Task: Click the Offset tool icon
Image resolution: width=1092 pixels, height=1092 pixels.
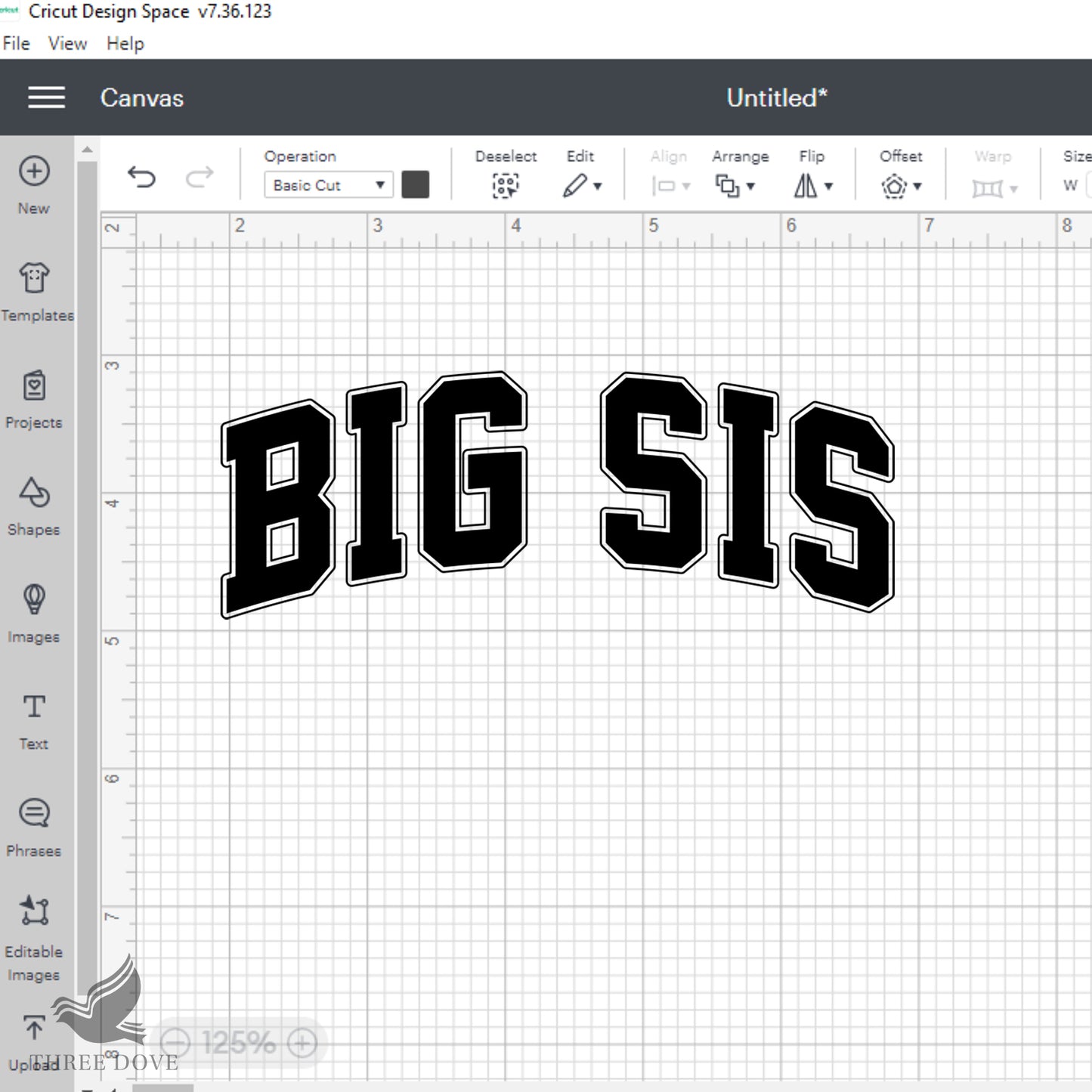Action: point(894,186)
